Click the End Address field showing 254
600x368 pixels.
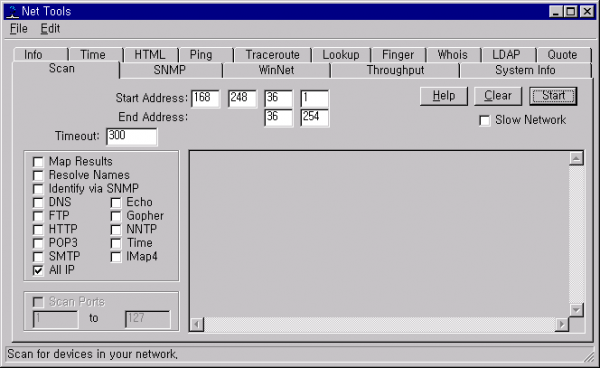tap(315, 117)
